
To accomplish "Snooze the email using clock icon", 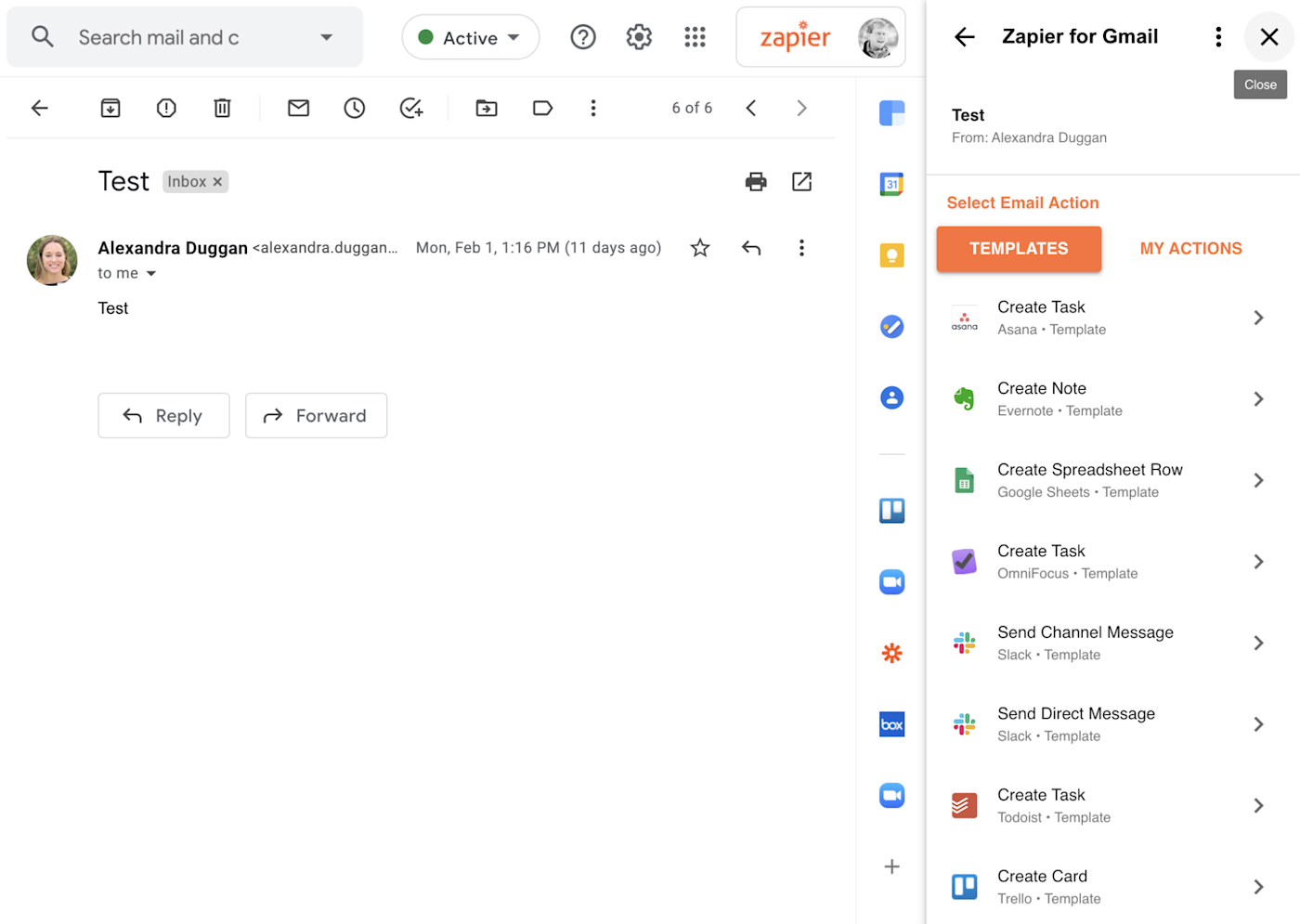I will [x=354, y=108].
